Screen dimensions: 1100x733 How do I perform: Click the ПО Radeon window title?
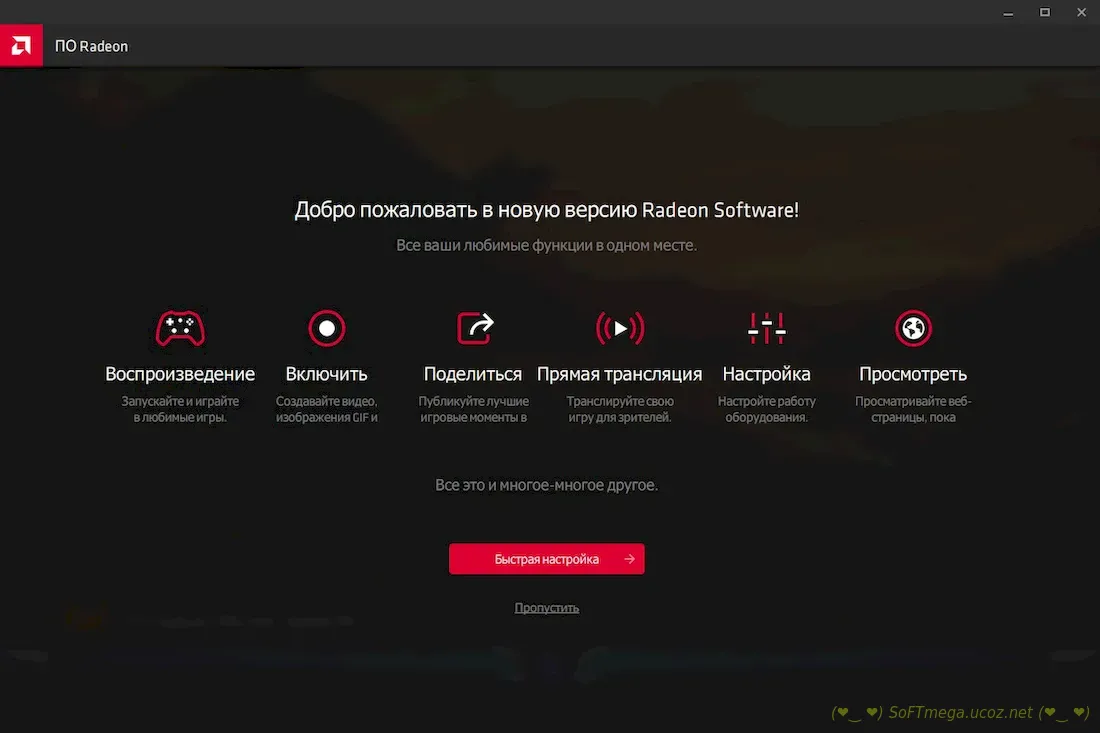click(91, 46)
